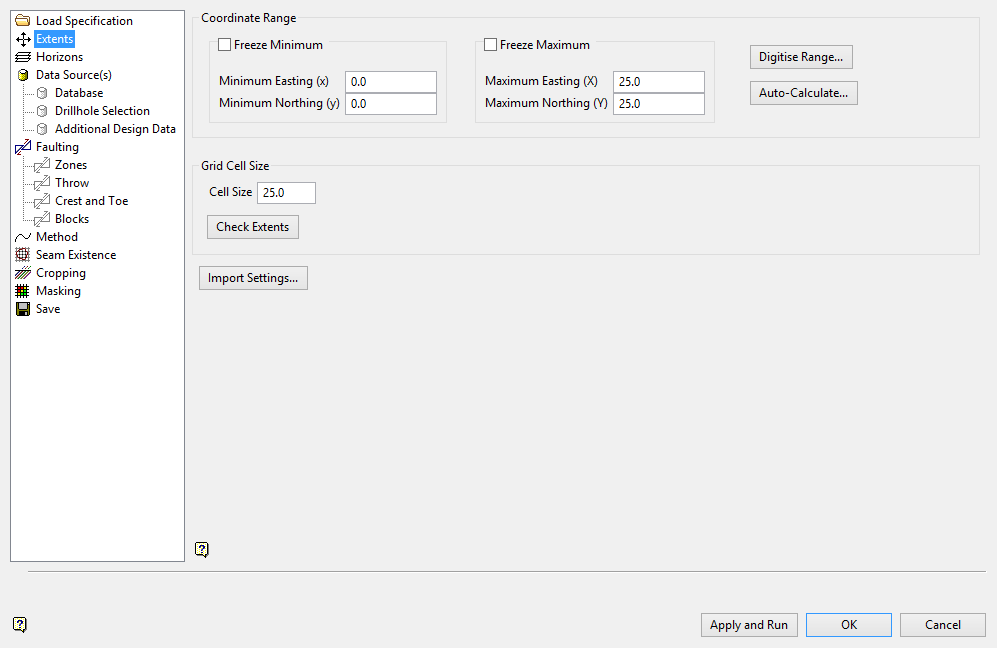Click the Digitise Range button
997x648 pixels.
click(x=801, y=57)
